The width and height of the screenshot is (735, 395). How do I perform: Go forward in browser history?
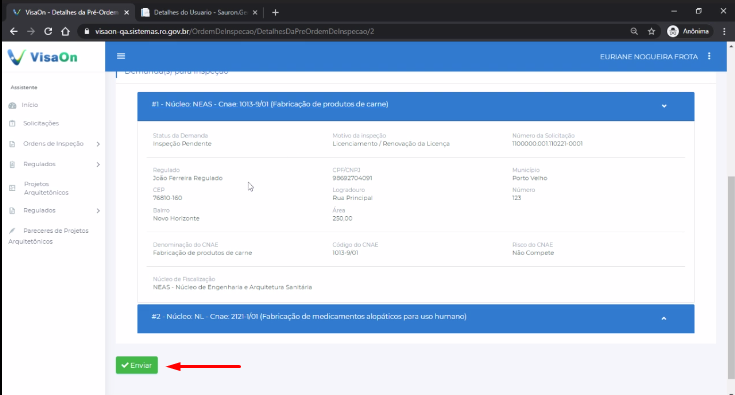31,31
